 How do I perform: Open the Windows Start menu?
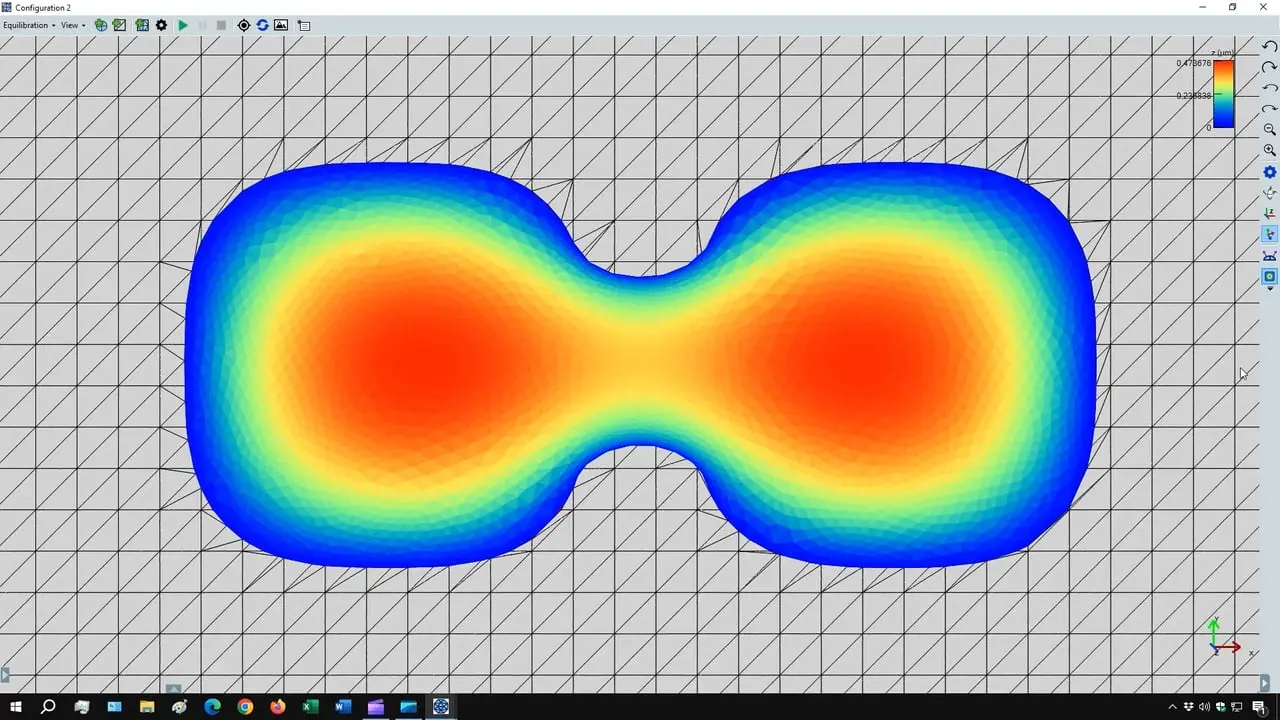tap(15, 707)
